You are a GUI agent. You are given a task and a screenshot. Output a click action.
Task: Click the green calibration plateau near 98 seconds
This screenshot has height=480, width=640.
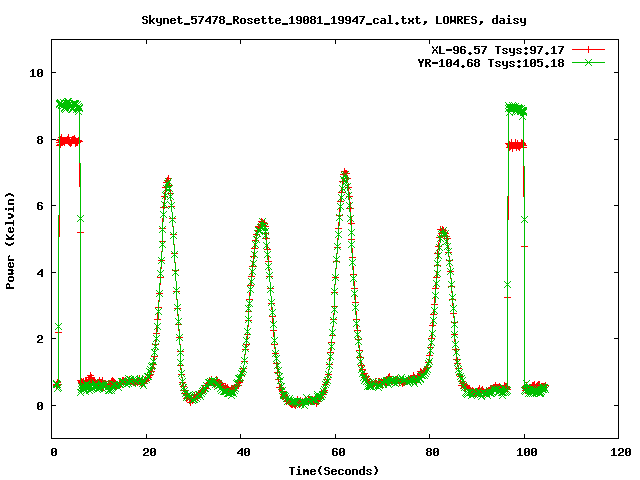click(516, 109)
